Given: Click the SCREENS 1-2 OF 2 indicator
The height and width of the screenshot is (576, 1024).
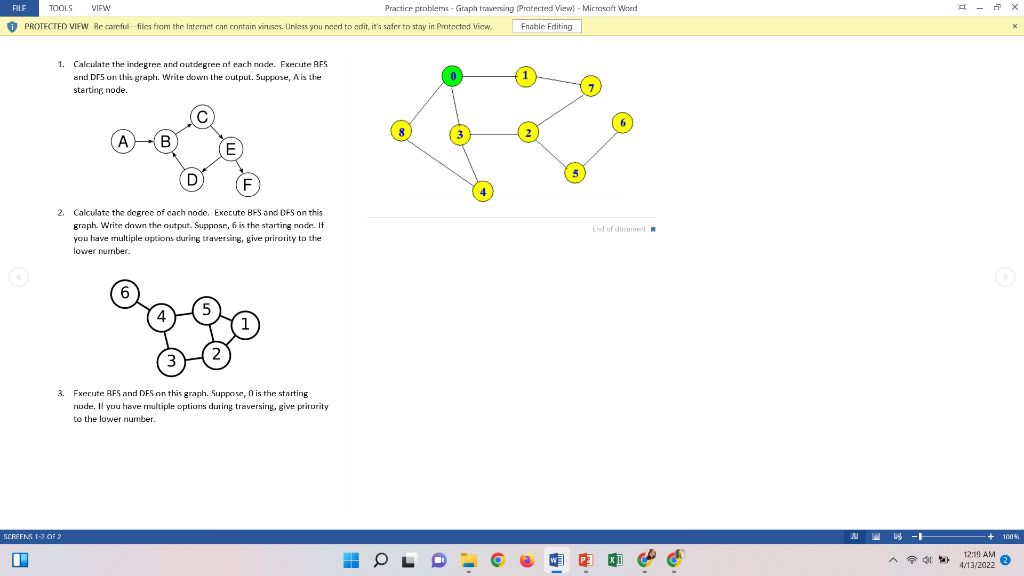Looking at the screenshot, I should (x=30, y=535).
